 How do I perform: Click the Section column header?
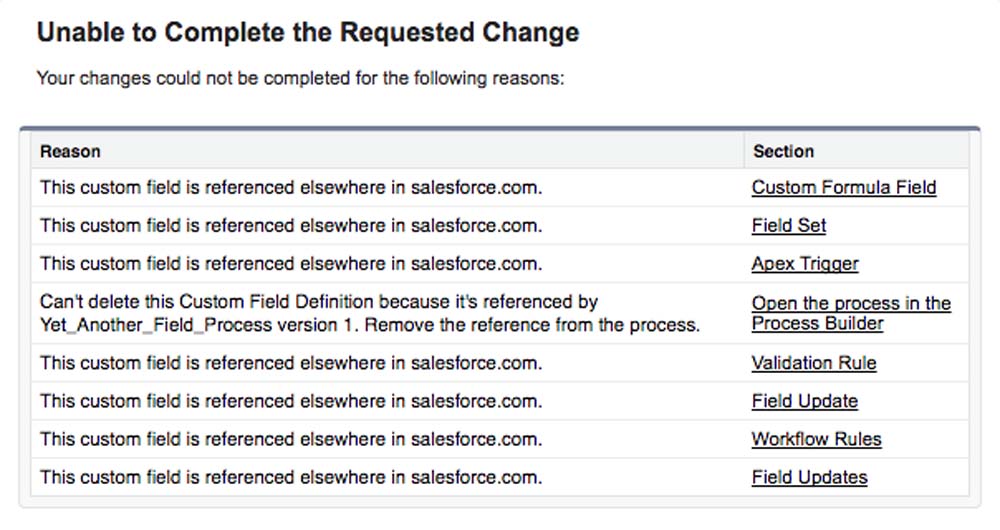coord(783,151)
